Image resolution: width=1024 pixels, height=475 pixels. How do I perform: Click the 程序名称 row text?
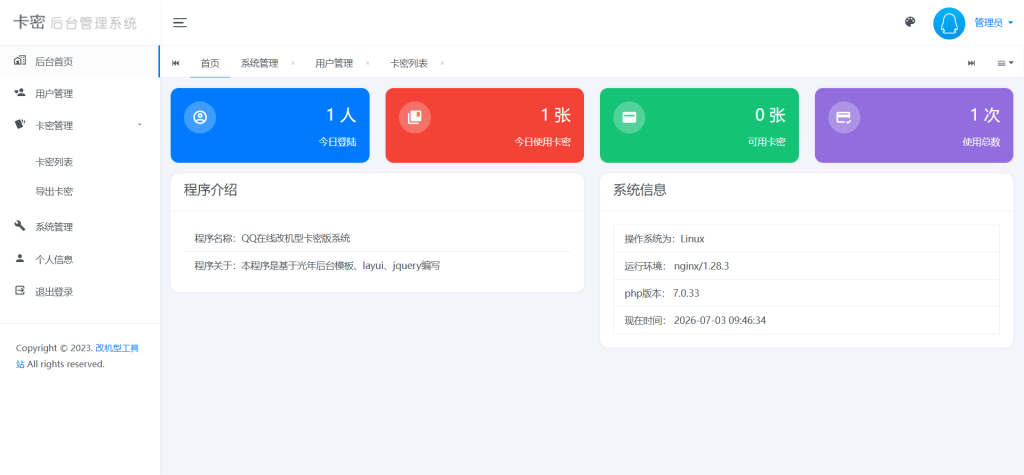pos(272,238)
